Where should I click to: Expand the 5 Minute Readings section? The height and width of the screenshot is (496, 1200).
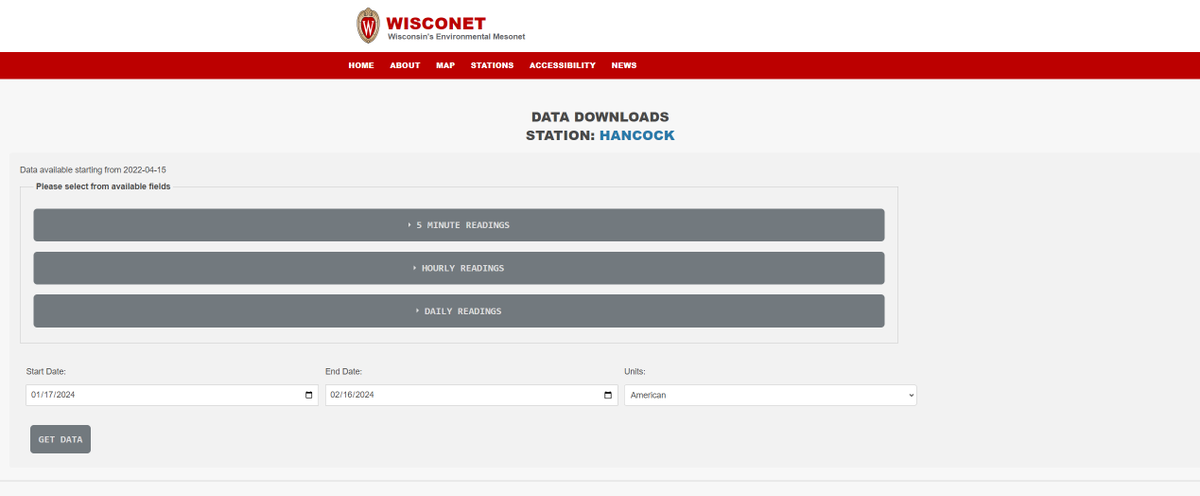[x=459, y=225]
